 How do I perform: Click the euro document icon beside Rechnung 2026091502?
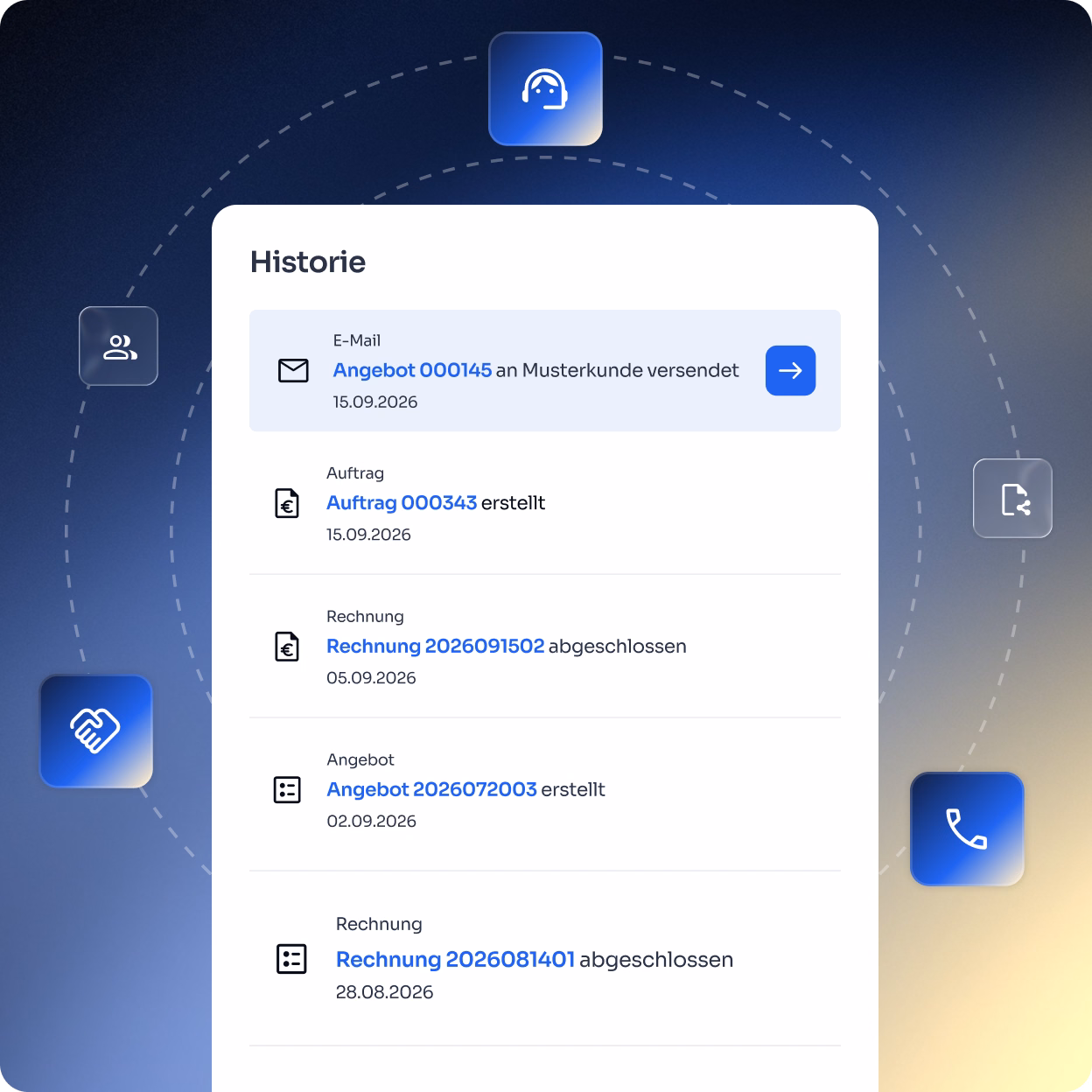[x=287, y=647]
